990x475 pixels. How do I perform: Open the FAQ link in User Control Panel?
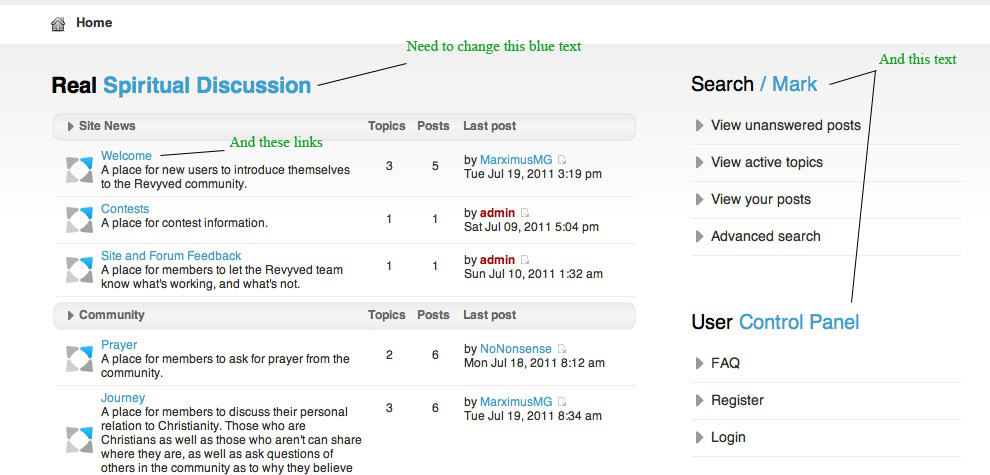[725, 363]
